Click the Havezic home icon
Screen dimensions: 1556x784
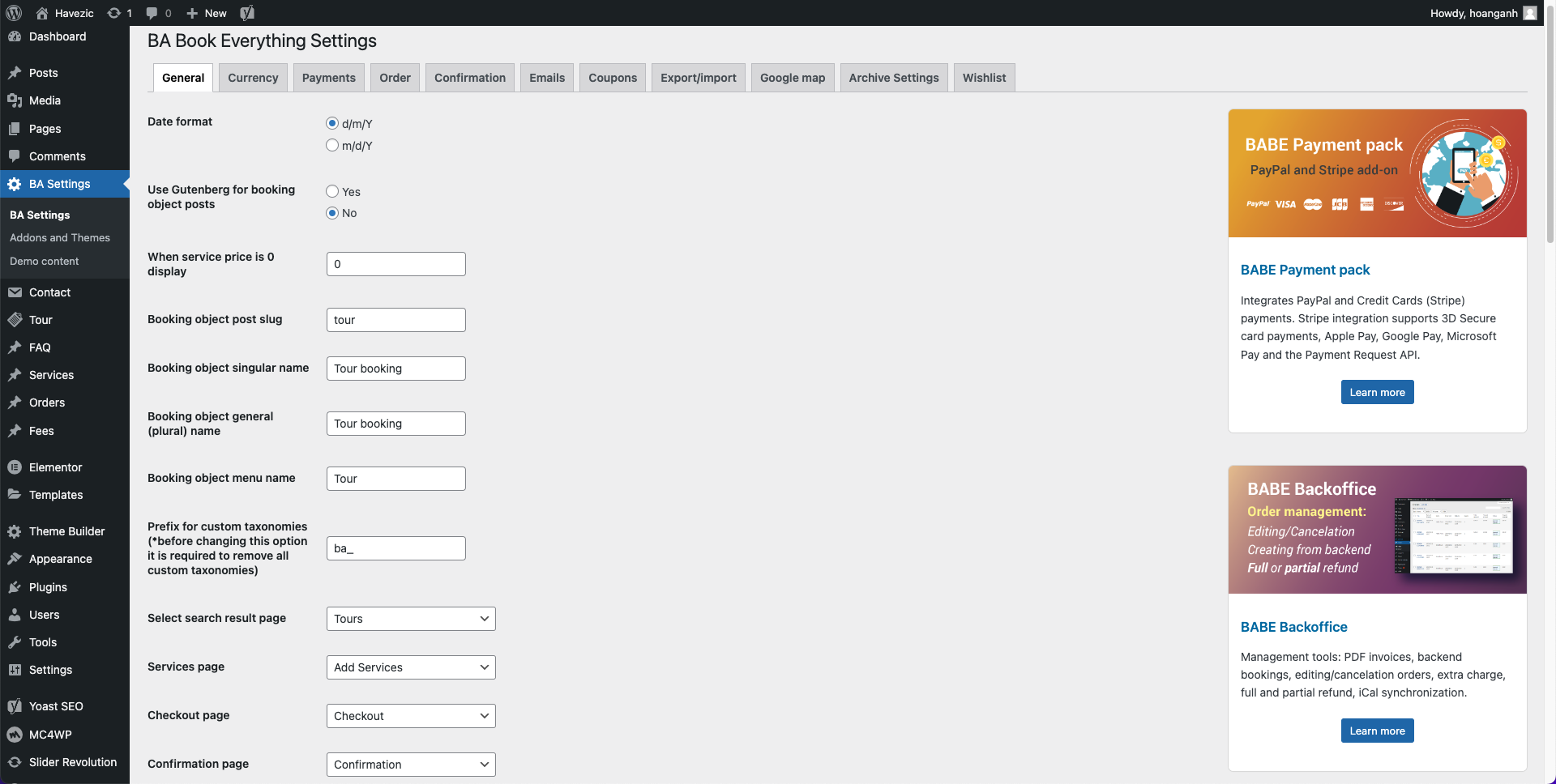pyautogui.click(x=42, y=13)
